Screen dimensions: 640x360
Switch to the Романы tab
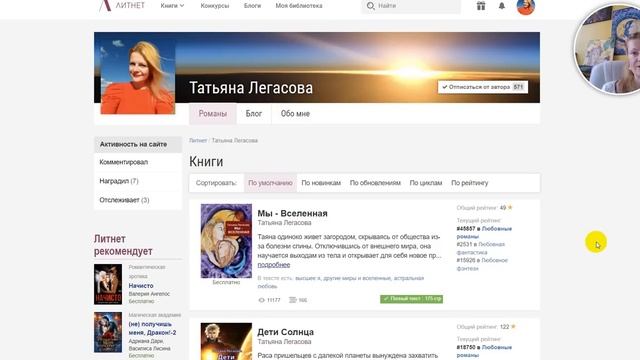[x=213, y=113]
